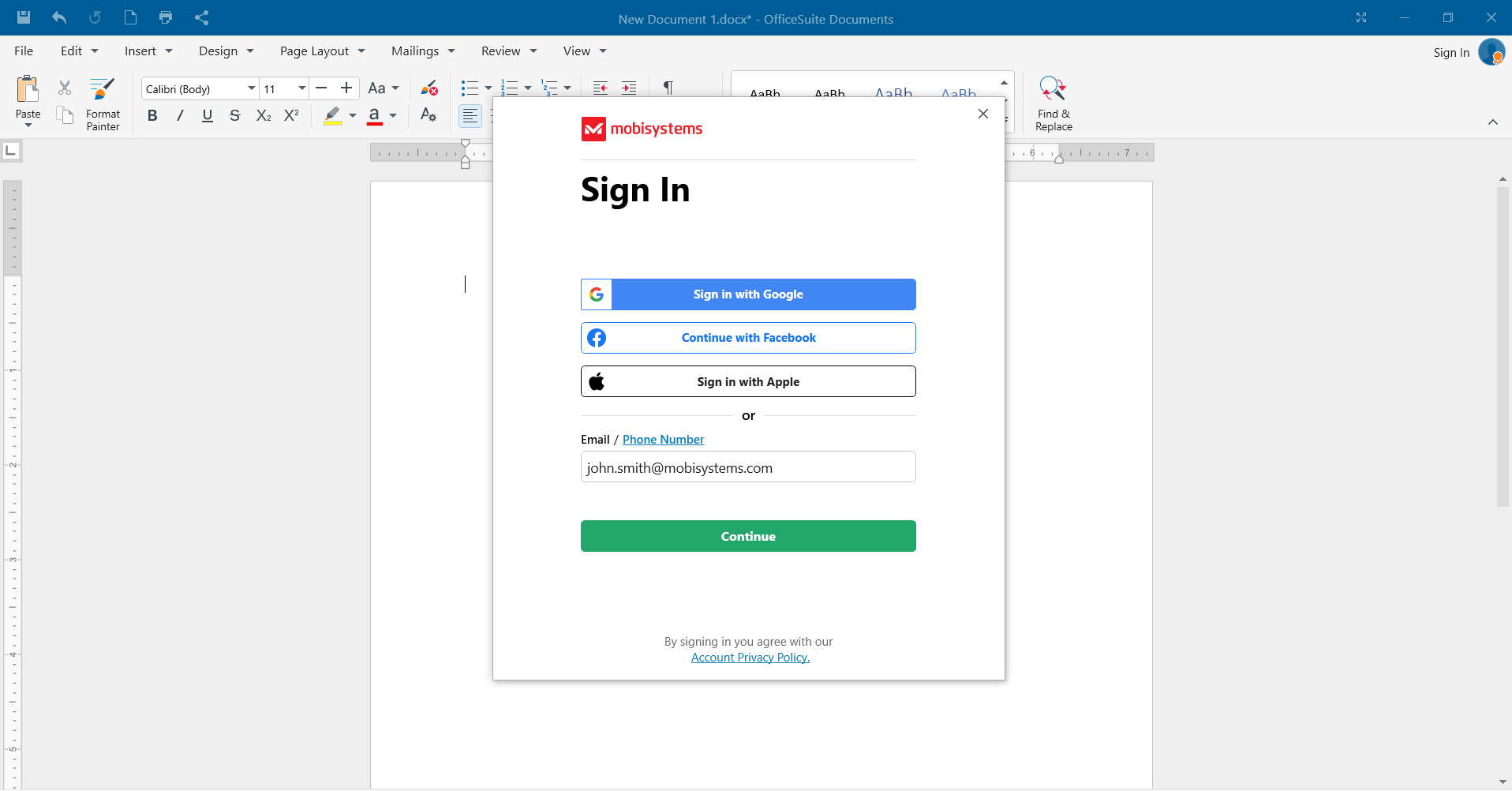Viewport: 1512px width, 791px height.
Task: Open Paste options dropdown arrow
Action: tap(28, 126)
